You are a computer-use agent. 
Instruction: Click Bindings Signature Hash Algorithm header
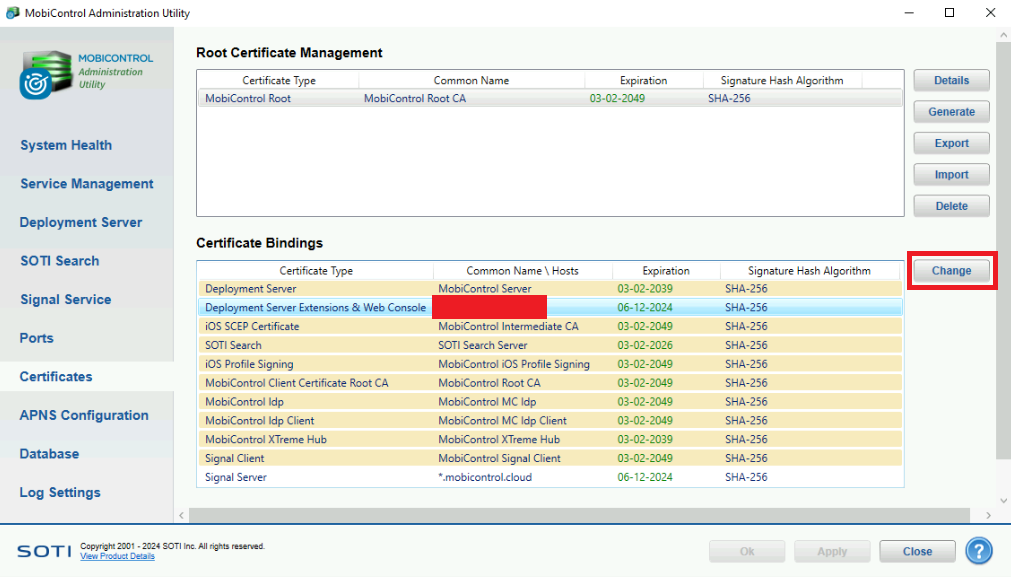pyautogui.click(x=809, y=271)
